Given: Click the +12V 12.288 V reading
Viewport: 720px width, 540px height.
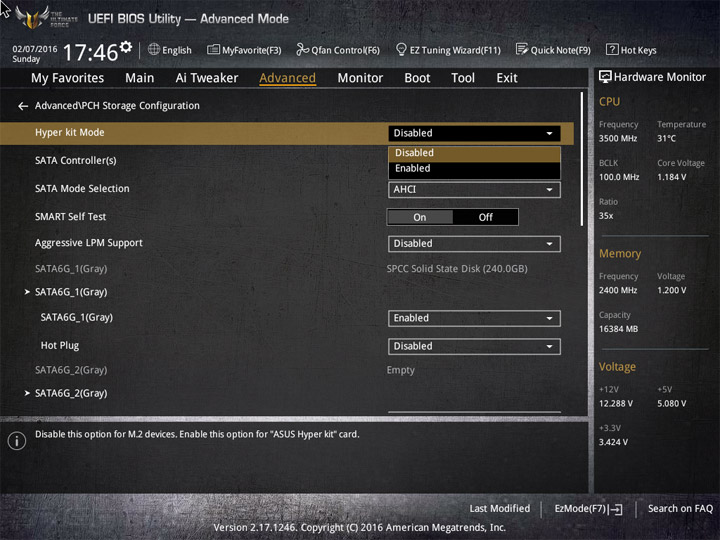Looking at the screenshot, I should coord(616,404).
